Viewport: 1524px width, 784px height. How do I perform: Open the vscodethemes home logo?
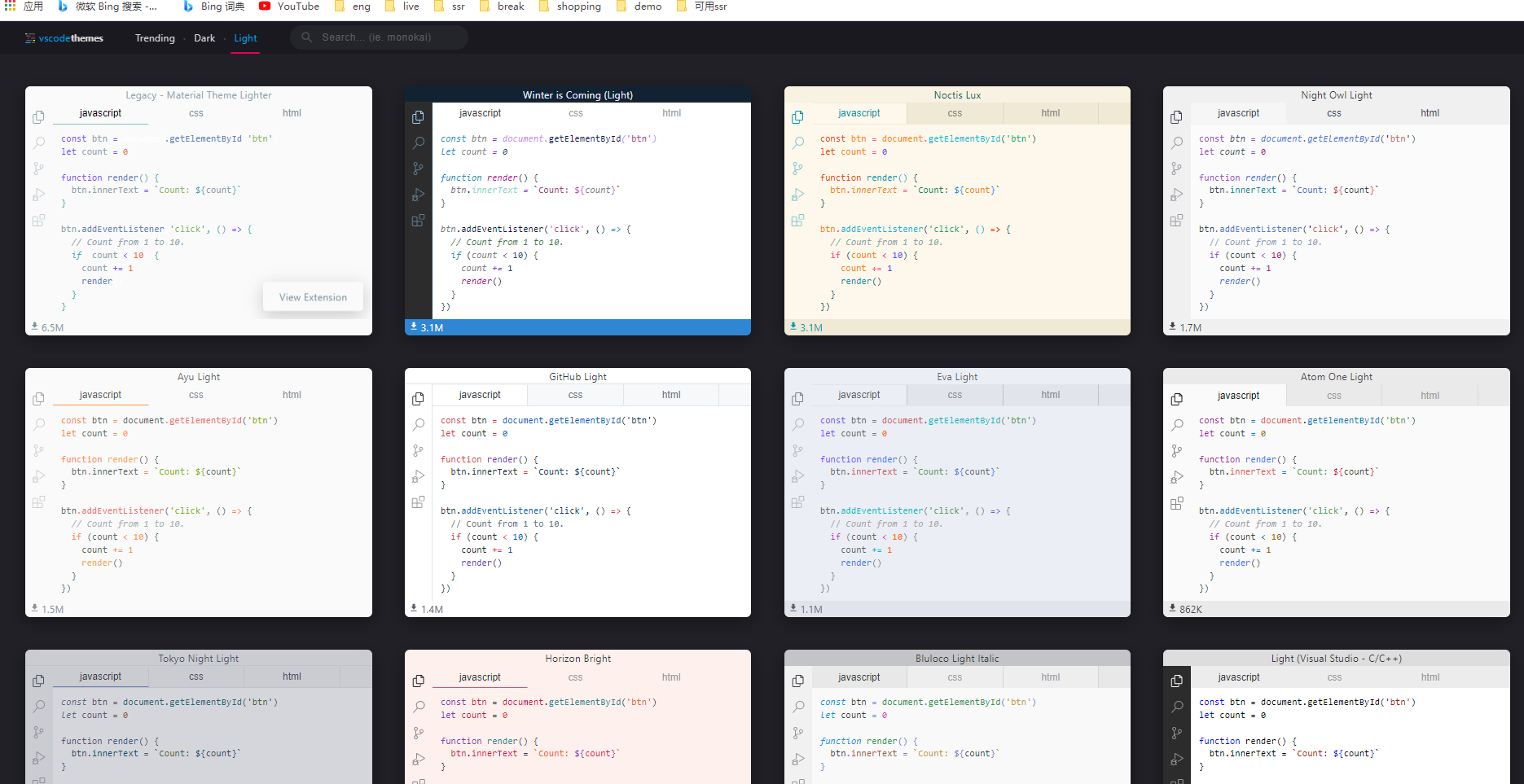(64, 38)
